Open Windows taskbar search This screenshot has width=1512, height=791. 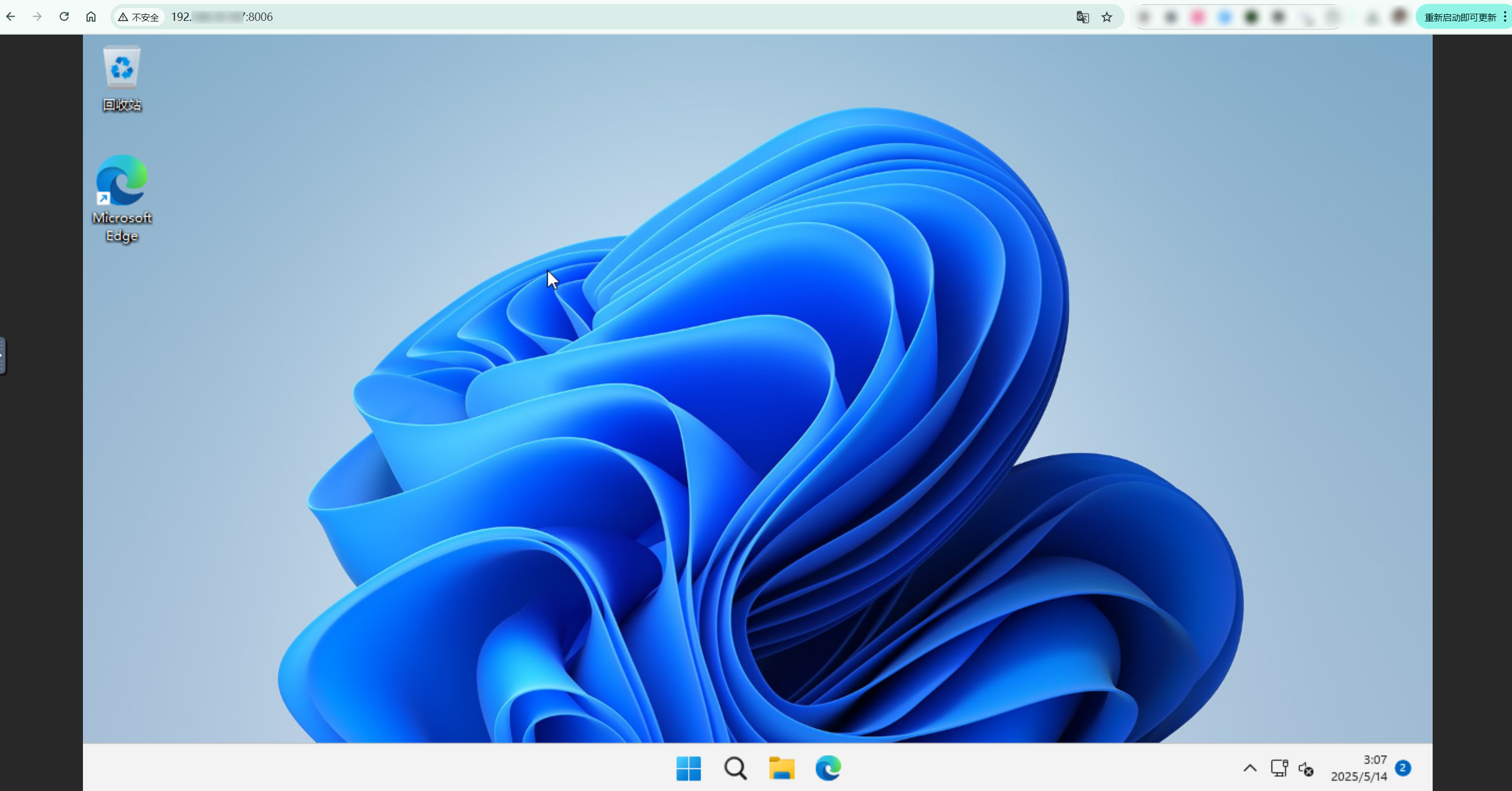(735, 768)
